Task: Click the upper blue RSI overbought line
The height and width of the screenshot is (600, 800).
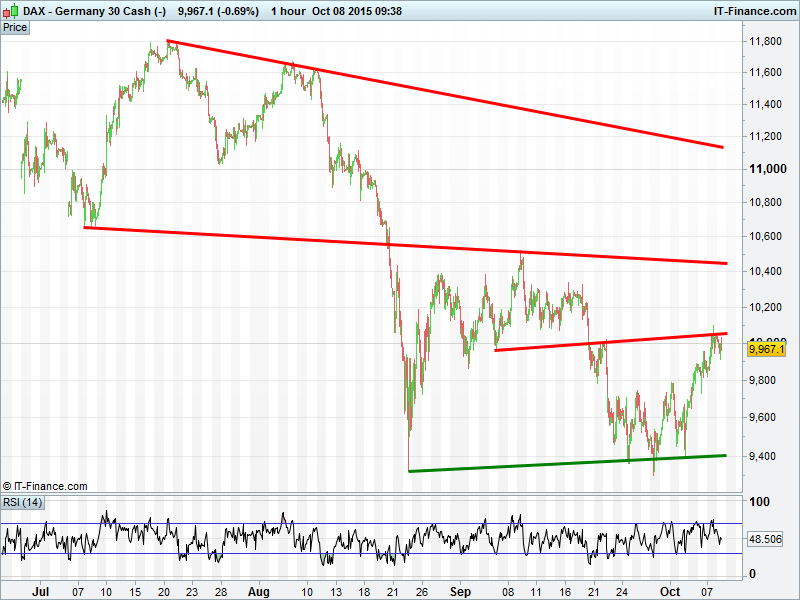Action: [371, 523]
